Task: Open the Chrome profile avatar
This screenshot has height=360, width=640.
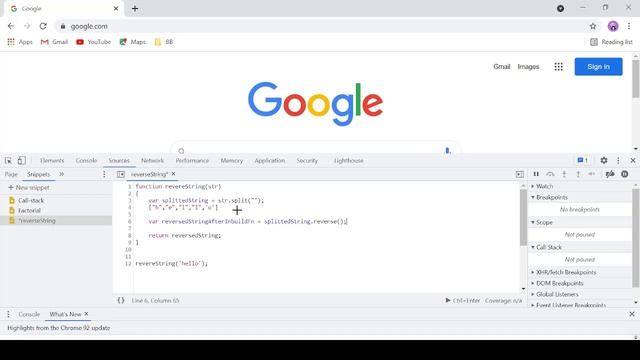Action: point(613,26)
